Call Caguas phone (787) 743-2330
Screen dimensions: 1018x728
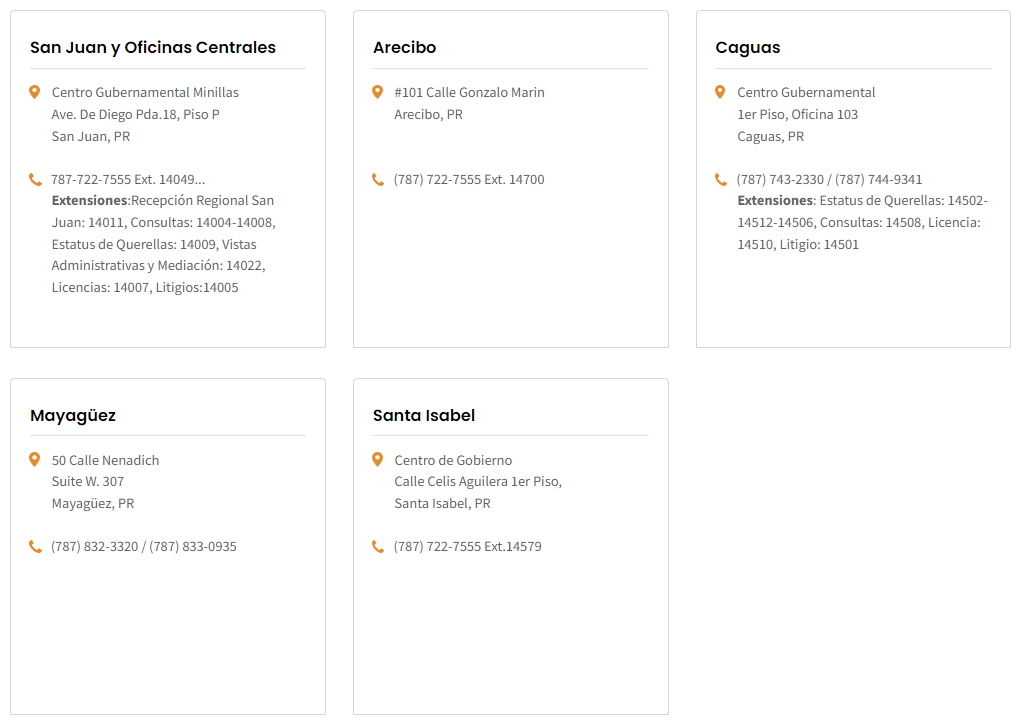[780, 179]
